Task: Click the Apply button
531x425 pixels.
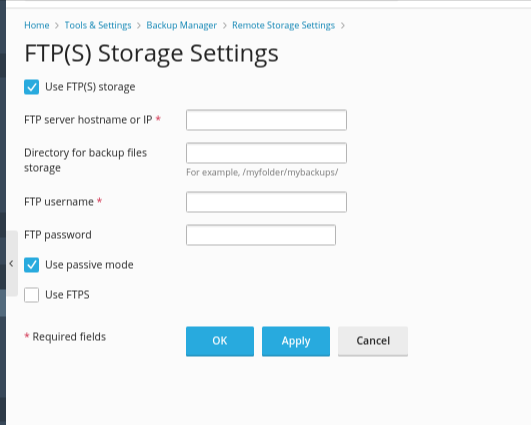Action: click(296, 341)
